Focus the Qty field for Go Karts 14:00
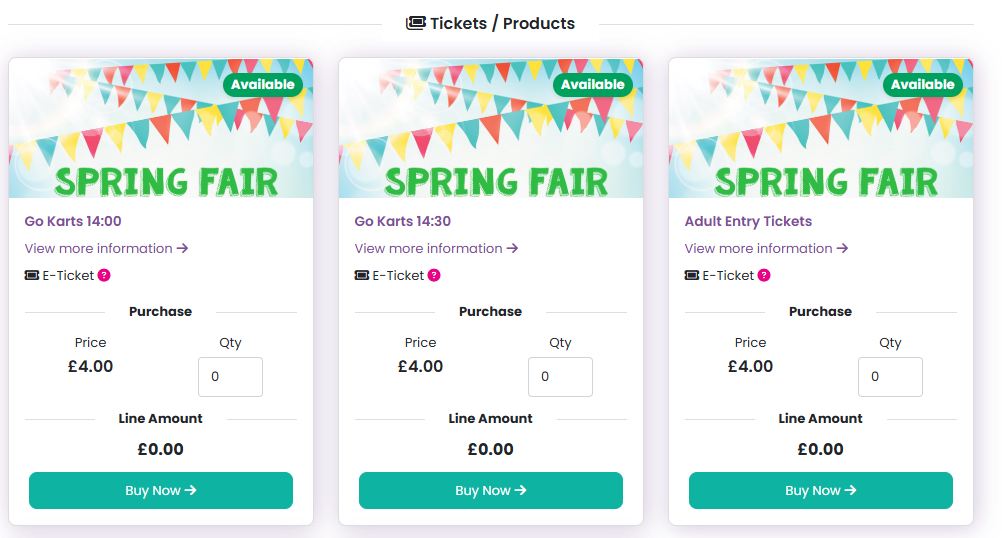1002x538 pixels. [x=230, y=377]
